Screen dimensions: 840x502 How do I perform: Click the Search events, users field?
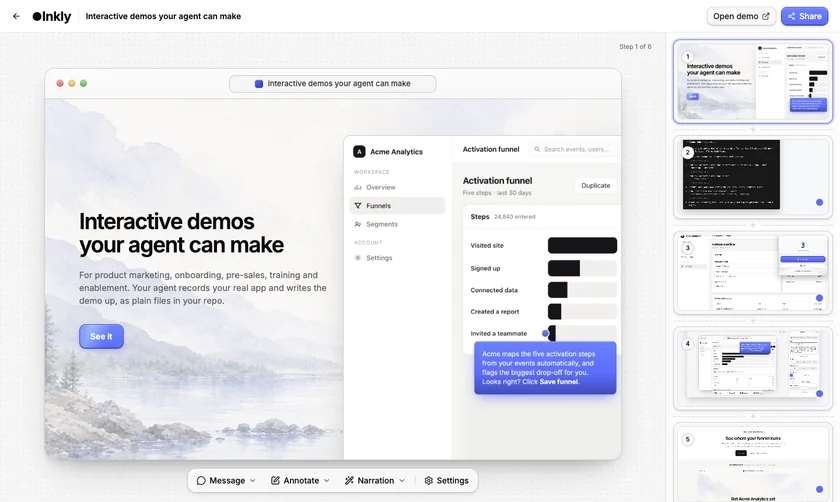pos(574,149)
